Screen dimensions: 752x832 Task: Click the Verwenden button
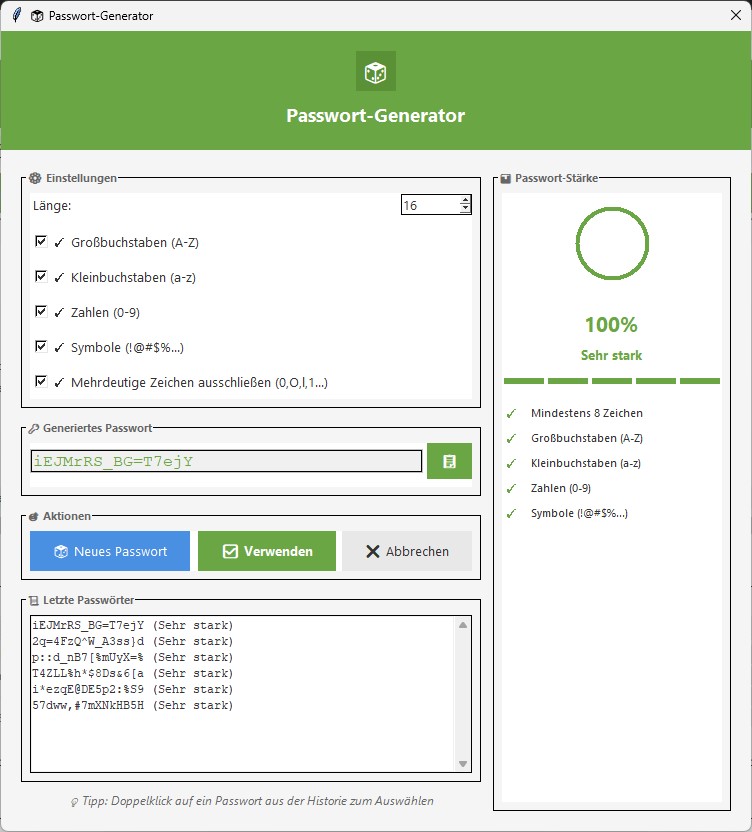coord(267,551)
